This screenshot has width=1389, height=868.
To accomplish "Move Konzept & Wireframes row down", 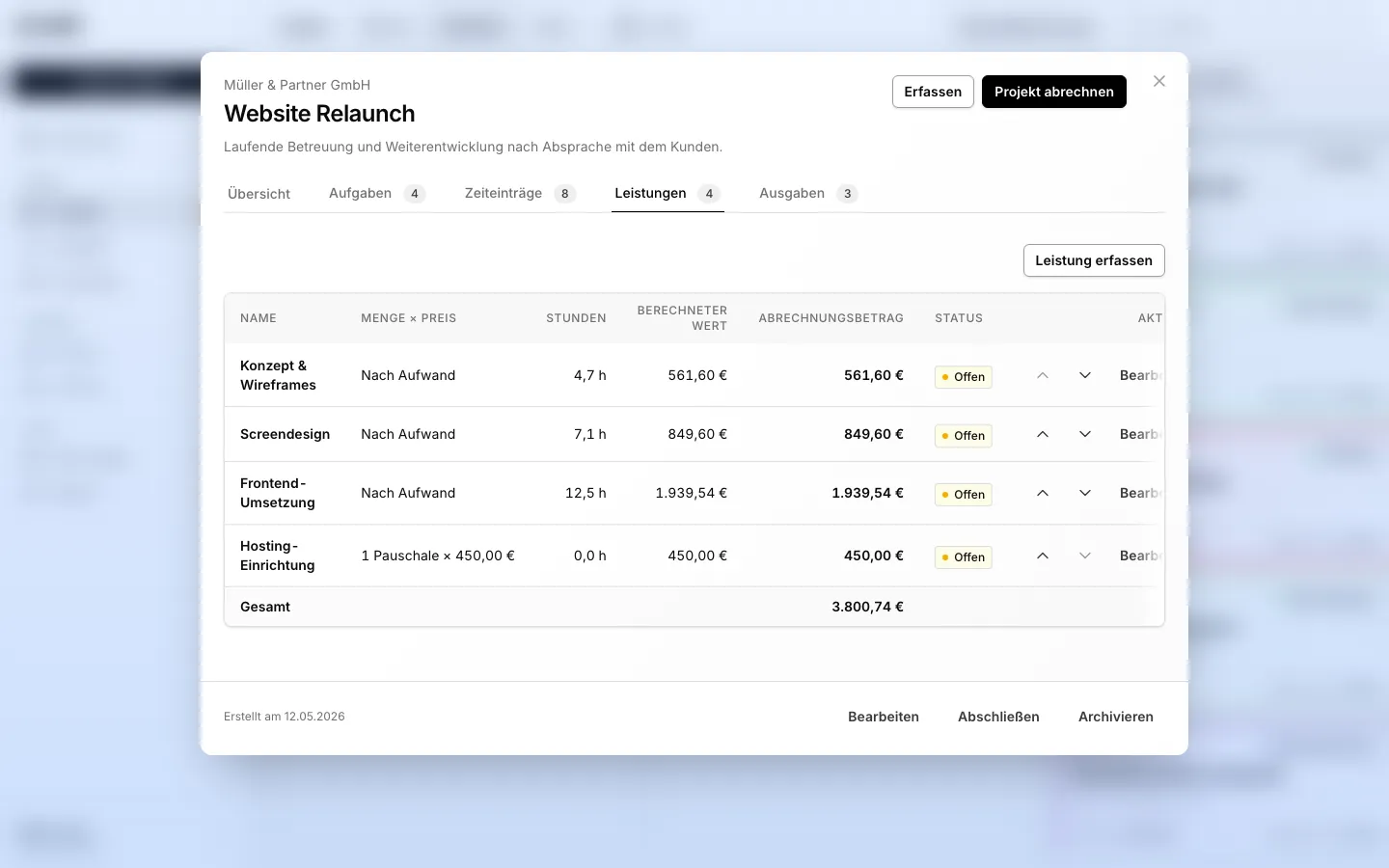I will click(1085, 375).
